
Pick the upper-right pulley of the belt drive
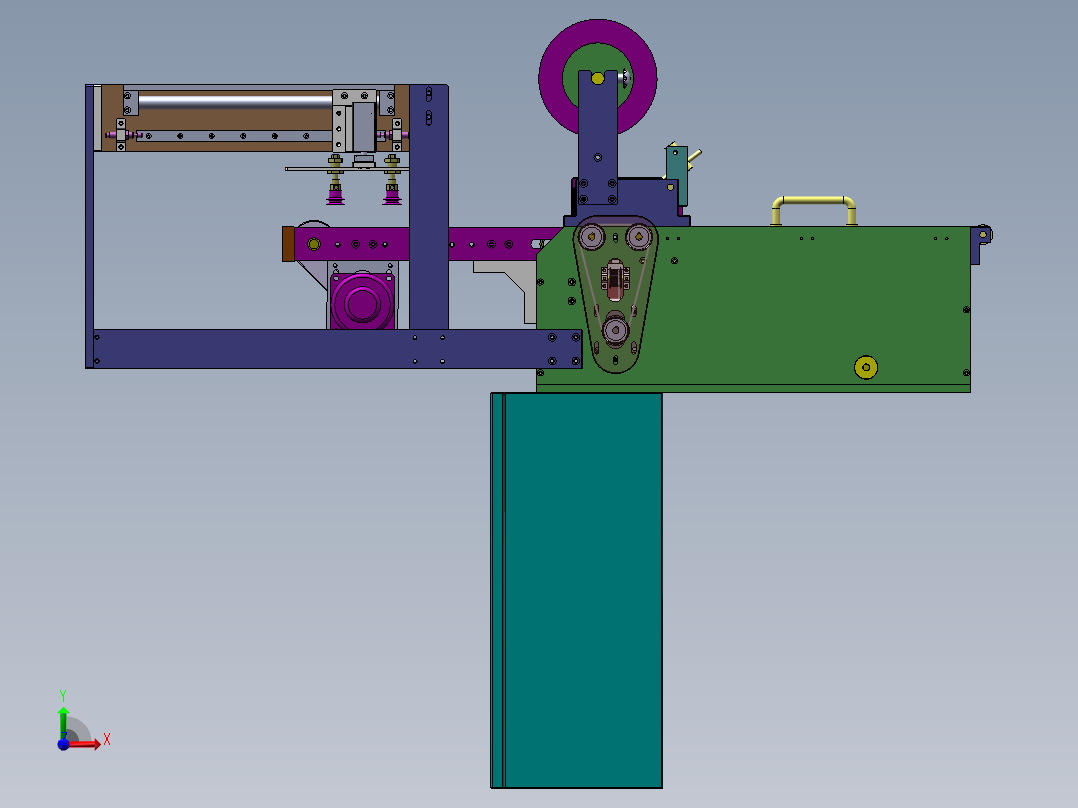(639, 237)
